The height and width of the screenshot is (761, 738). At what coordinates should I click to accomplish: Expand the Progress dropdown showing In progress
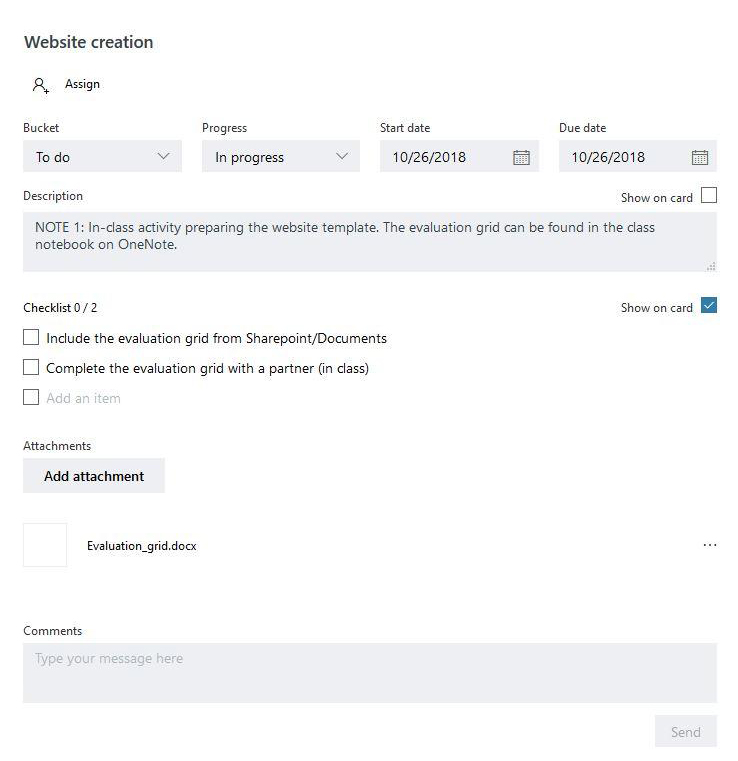click(281, 156)
